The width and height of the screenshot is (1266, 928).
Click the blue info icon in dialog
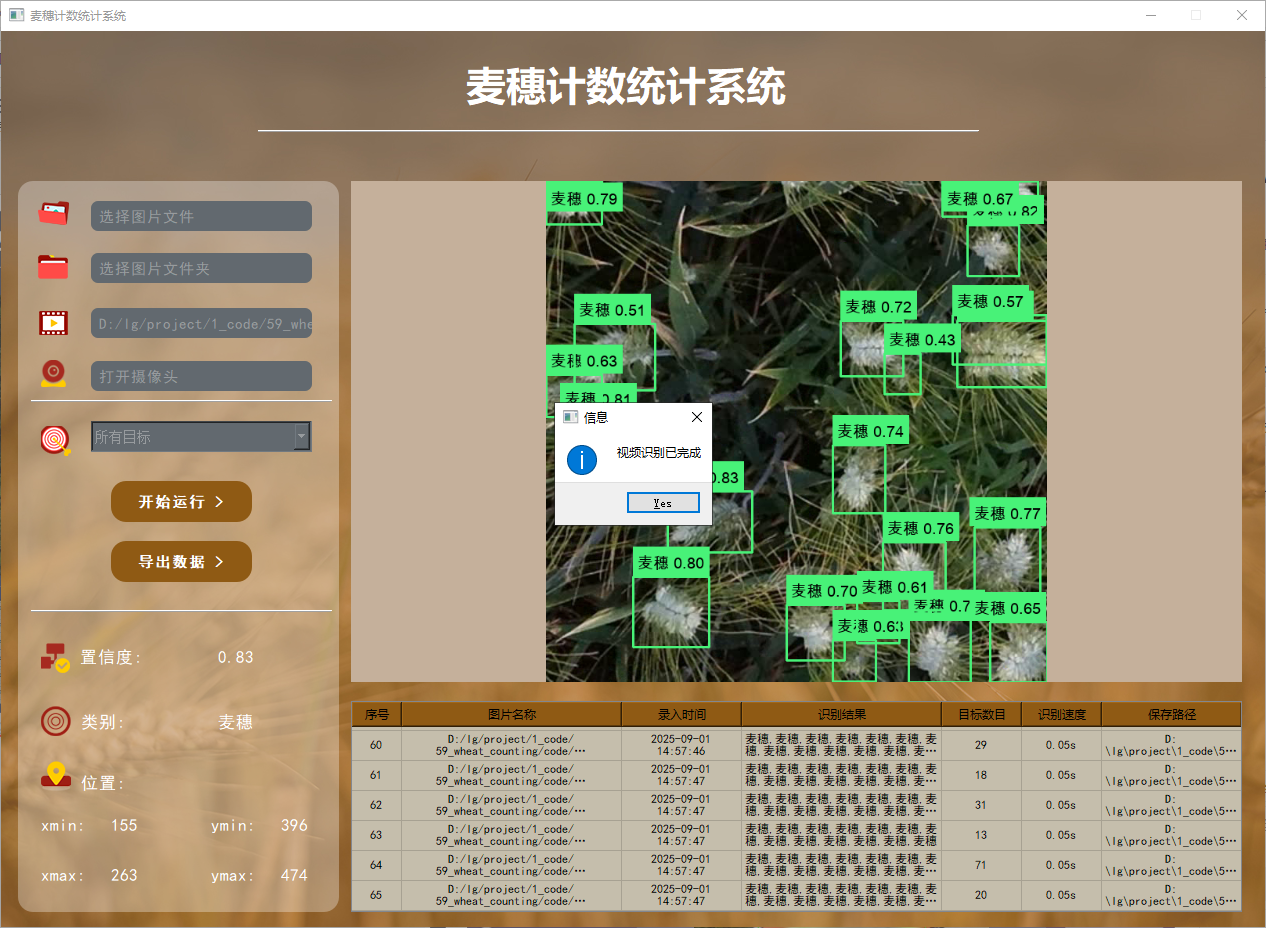pyautogui.click(x=582, y=460)
